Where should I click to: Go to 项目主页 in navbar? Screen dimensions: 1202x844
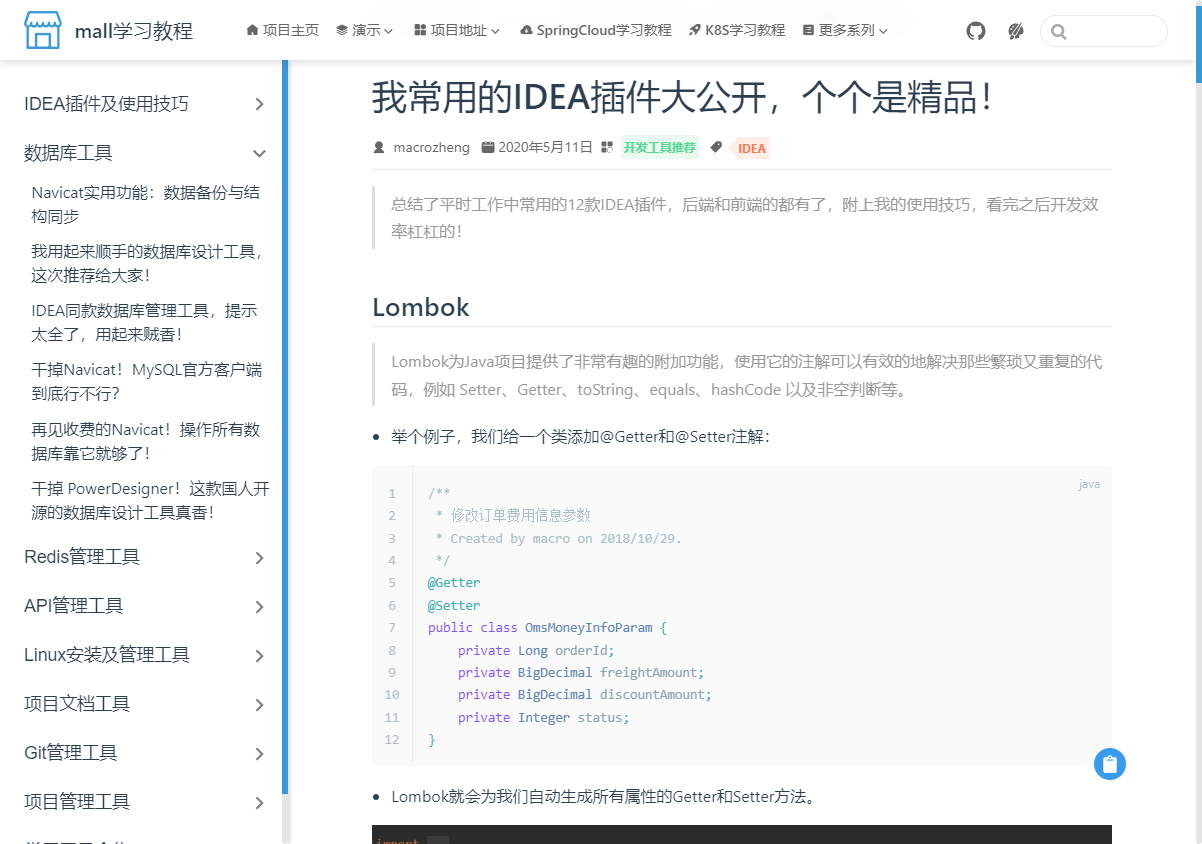click(283, 31)
